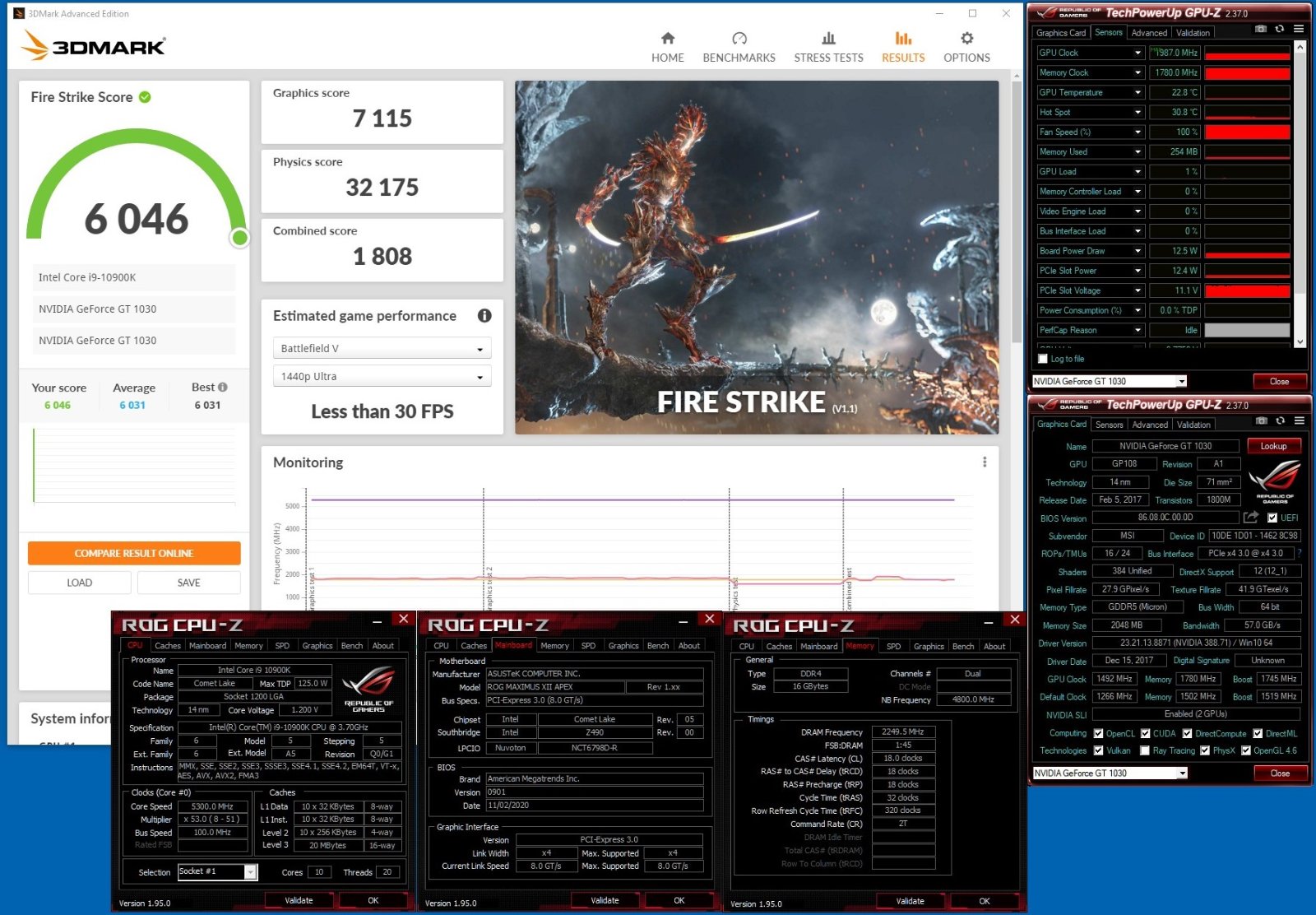Click OK in CPU-Z Motherboard window

(679, 900)
